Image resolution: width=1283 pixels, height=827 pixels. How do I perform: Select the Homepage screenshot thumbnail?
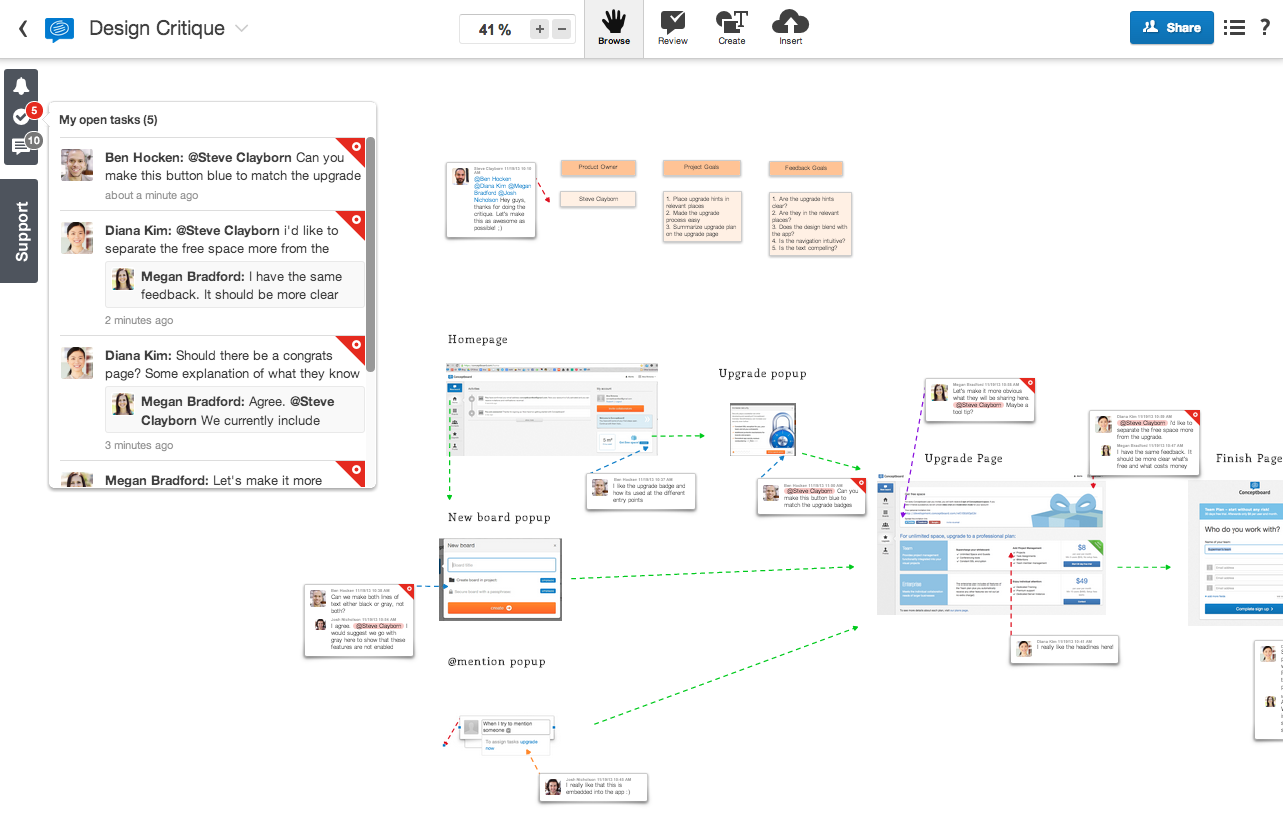tap(552, 409)
